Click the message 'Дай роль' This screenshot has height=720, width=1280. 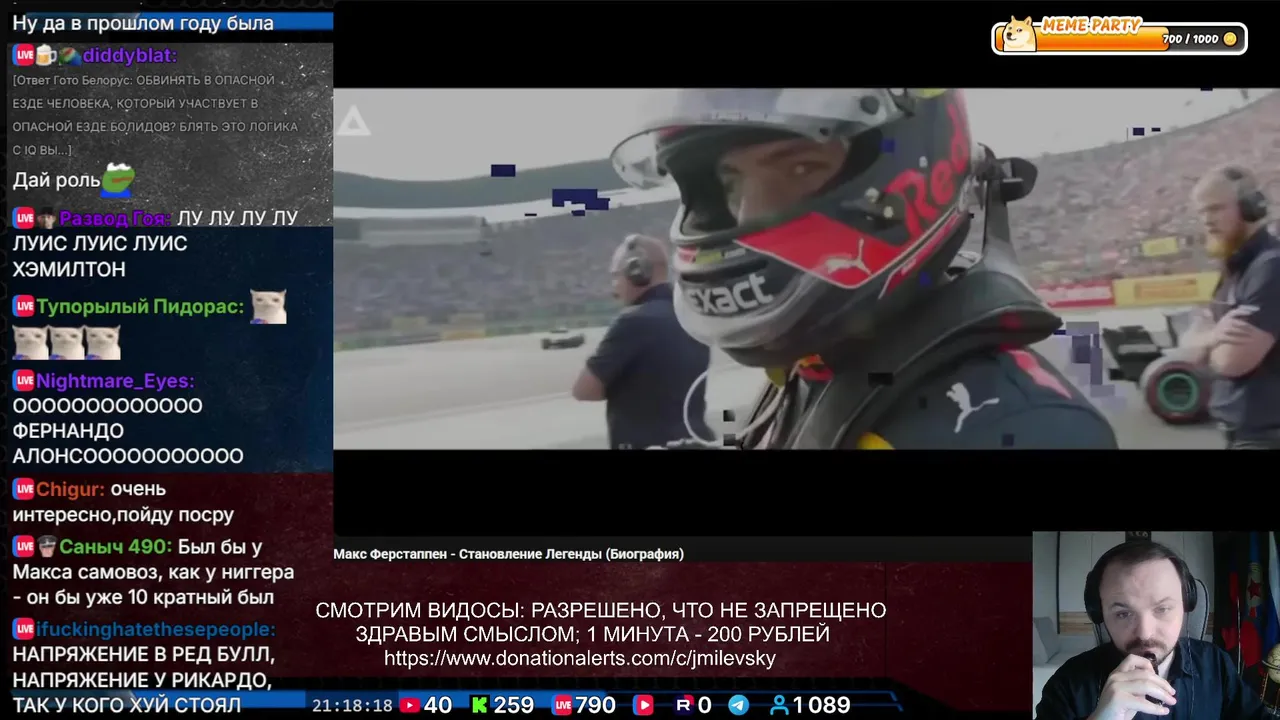56,180
